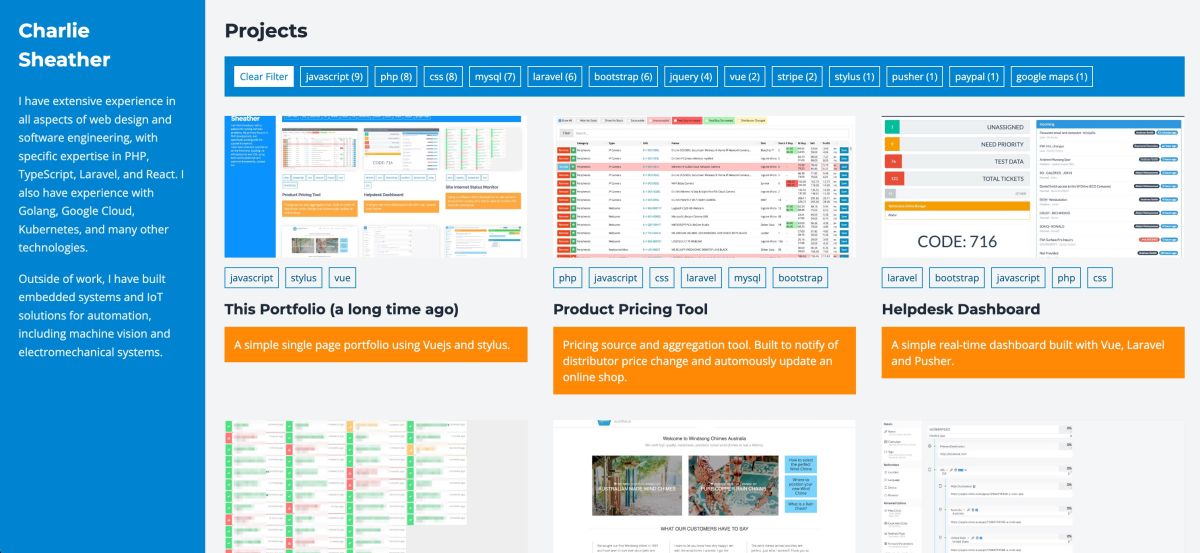Filter projects by jquery (4)

tap(691, 77)
